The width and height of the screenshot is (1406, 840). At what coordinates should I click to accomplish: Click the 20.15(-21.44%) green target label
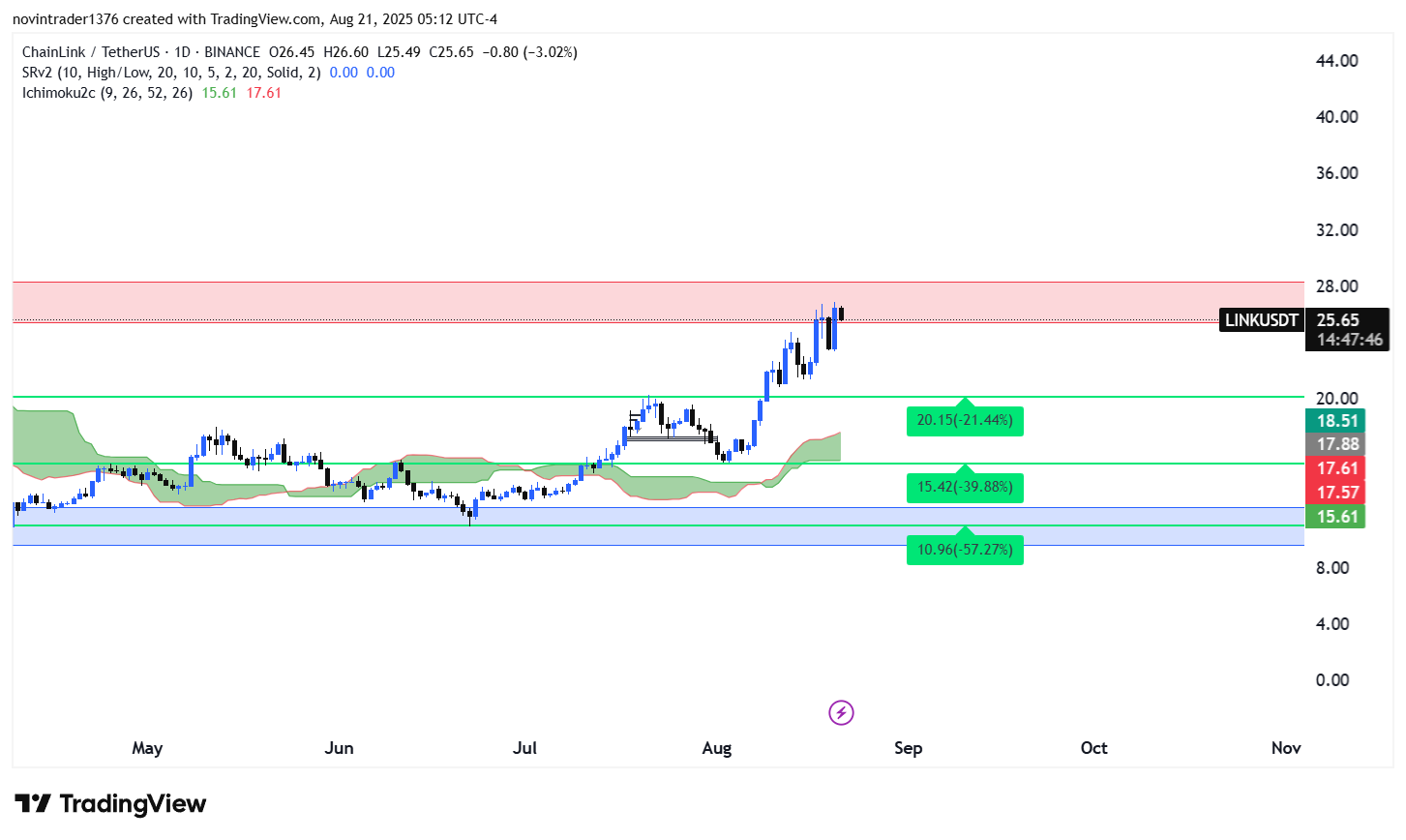[965, 421]
